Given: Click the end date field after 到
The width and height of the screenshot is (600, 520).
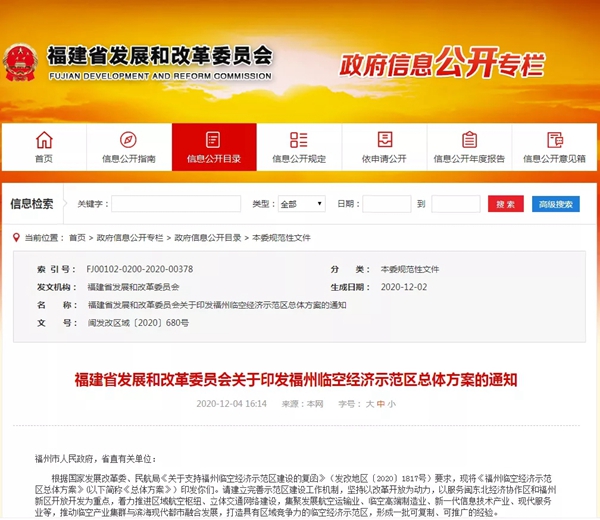Looking at the screenshot, I should (455, 204).
